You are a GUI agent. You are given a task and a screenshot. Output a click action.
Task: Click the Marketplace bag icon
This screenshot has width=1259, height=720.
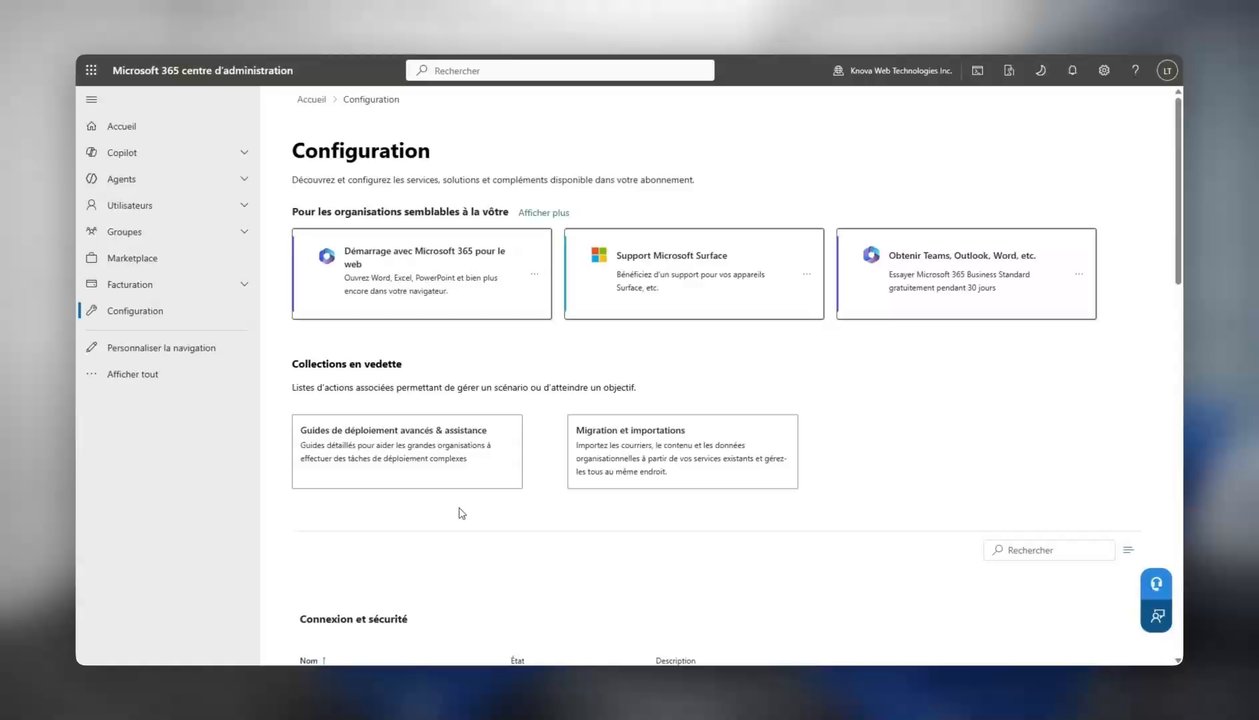[92, 258]
